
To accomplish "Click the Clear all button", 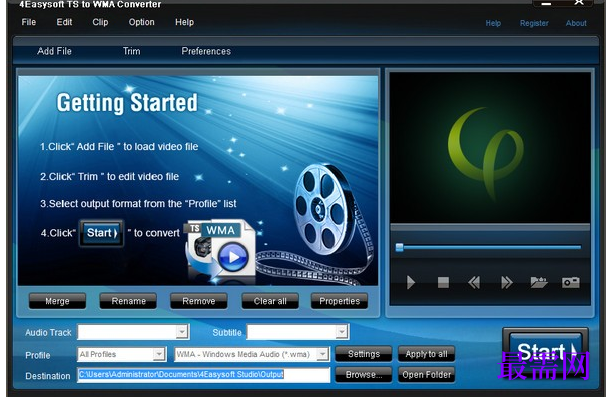I will (x=270, y=301).
